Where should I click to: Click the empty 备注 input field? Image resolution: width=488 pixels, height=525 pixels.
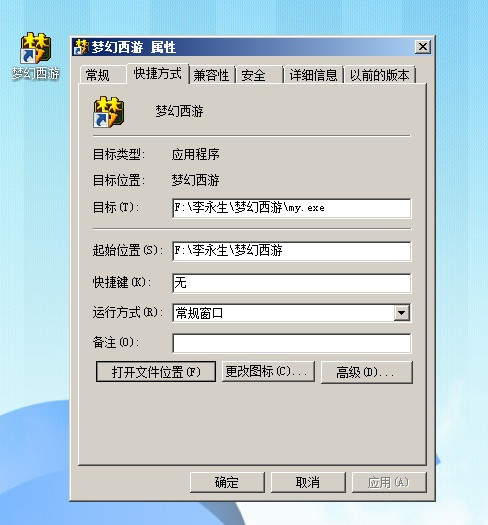coord(291,343)
